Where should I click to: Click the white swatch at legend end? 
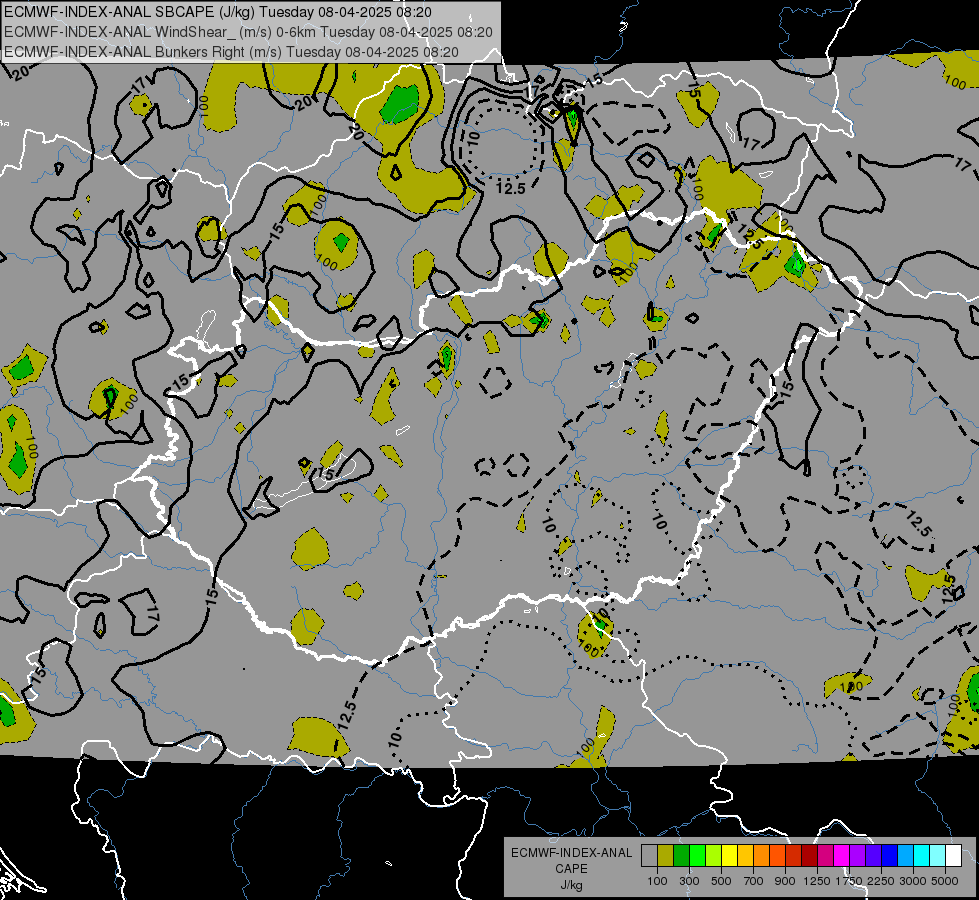(953, 855)
